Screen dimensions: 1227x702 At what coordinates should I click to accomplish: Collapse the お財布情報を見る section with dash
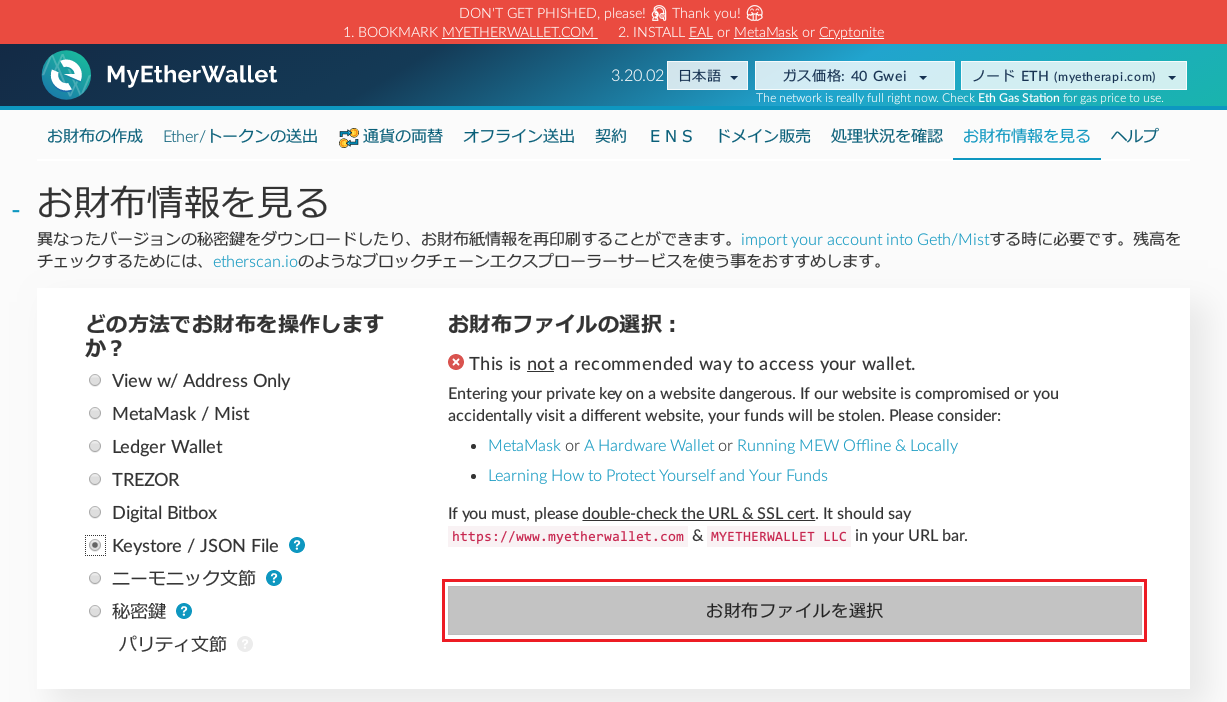point(15,210)
